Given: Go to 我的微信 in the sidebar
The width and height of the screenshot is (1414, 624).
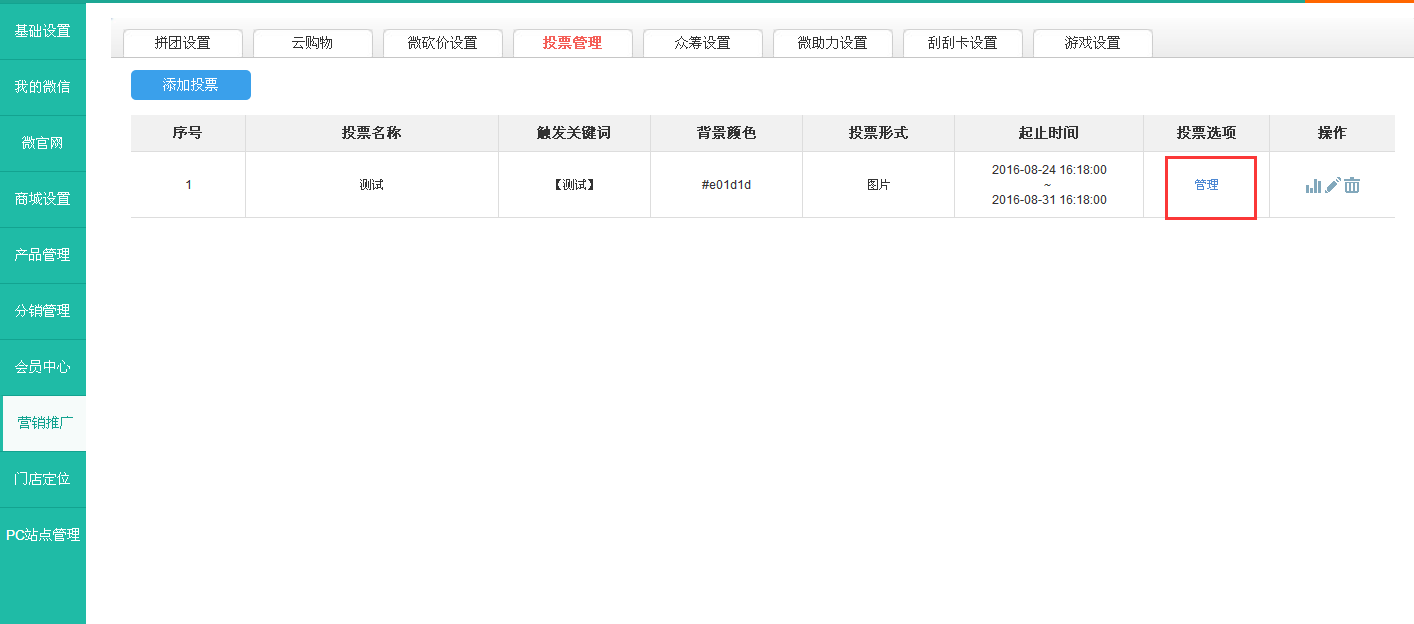Looking at the screenshot, I should 42,87.
